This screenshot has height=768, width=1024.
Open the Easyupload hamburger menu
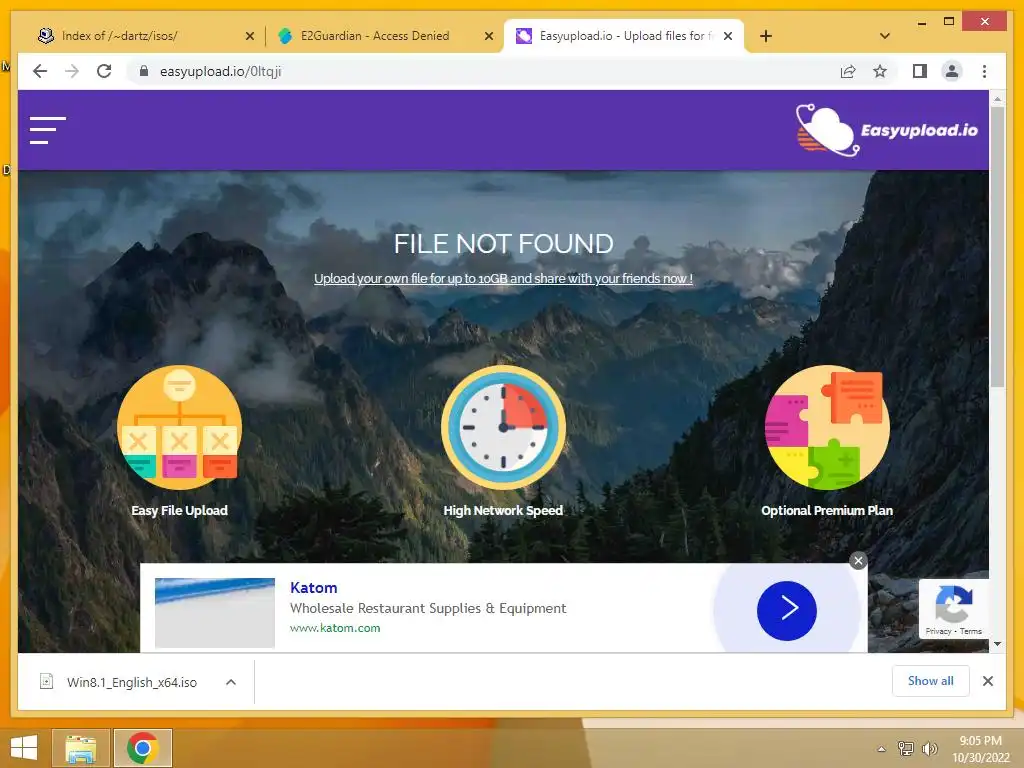tap(48, 130)
